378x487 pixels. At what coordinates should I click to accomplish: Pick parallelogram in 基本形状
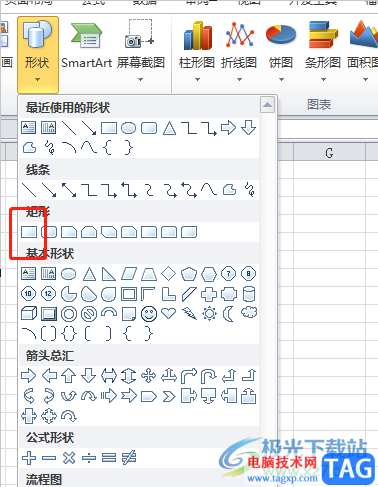(129, 274)
